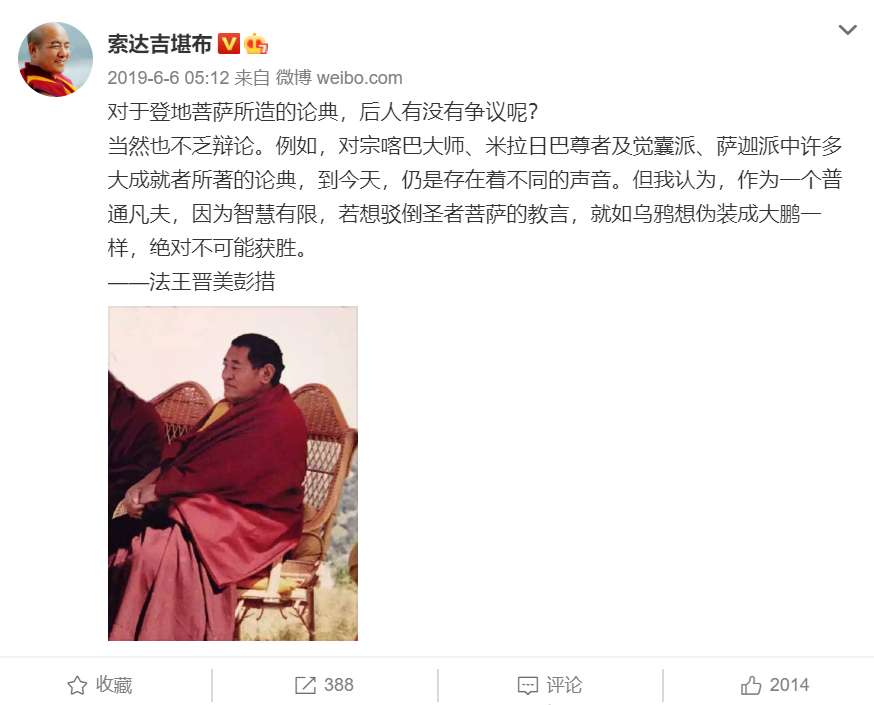Open the post options chevron menu
Image resolution: width=874 pixels, height=705 pixels.
[x=847, y=30]
